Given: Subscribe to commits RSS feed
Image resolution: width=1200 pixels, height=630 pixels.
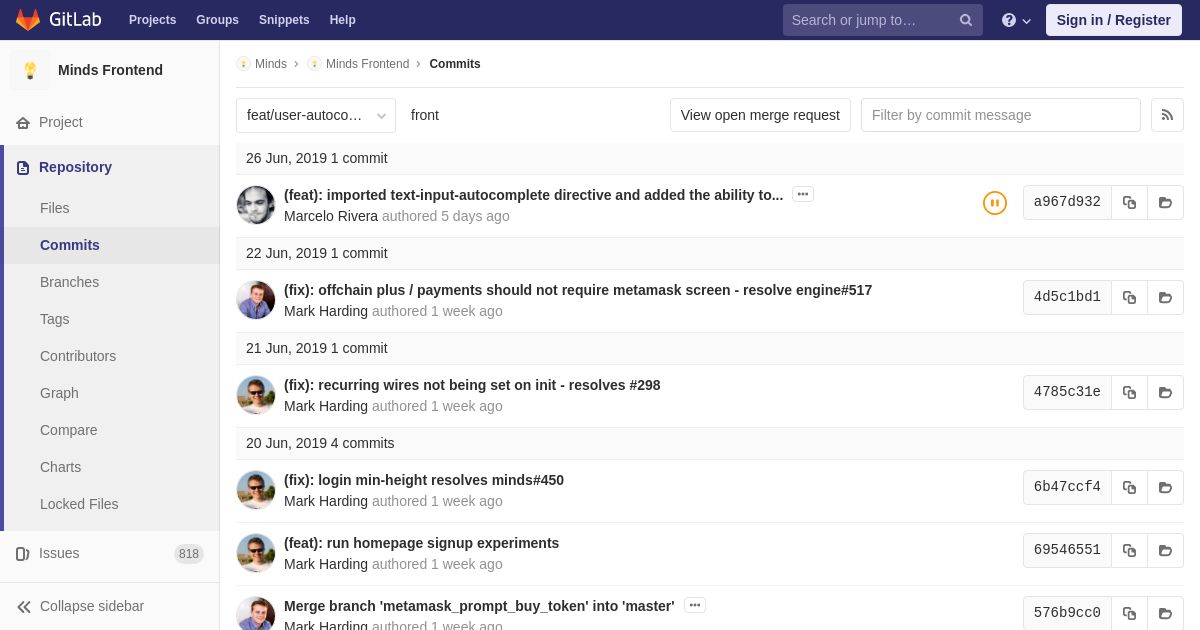Looking at the screenshot, I should pos(1167,115).
